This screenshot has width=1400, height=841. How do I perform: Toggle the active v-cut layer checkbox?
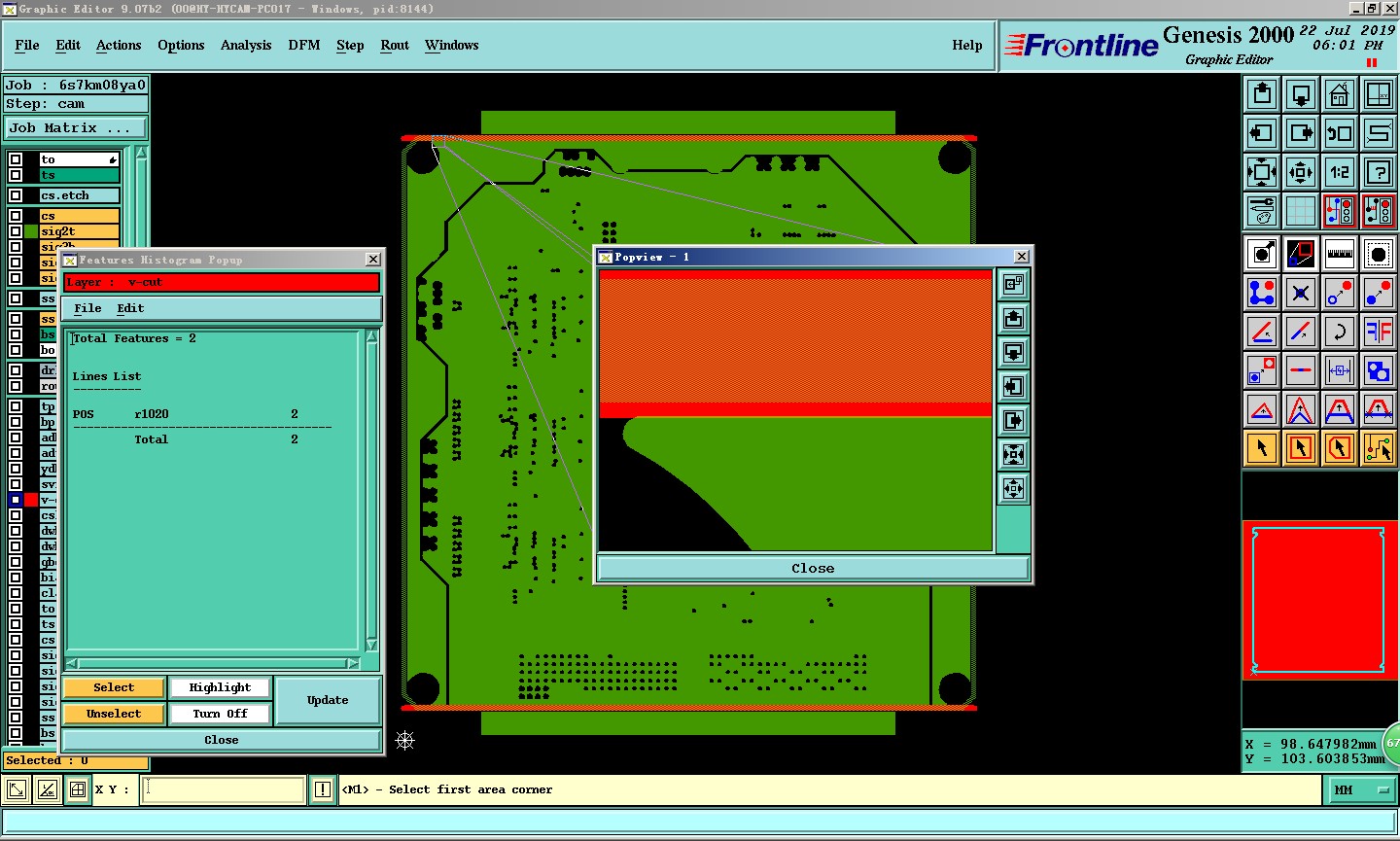pyautogui.click(x=16, y=500)
